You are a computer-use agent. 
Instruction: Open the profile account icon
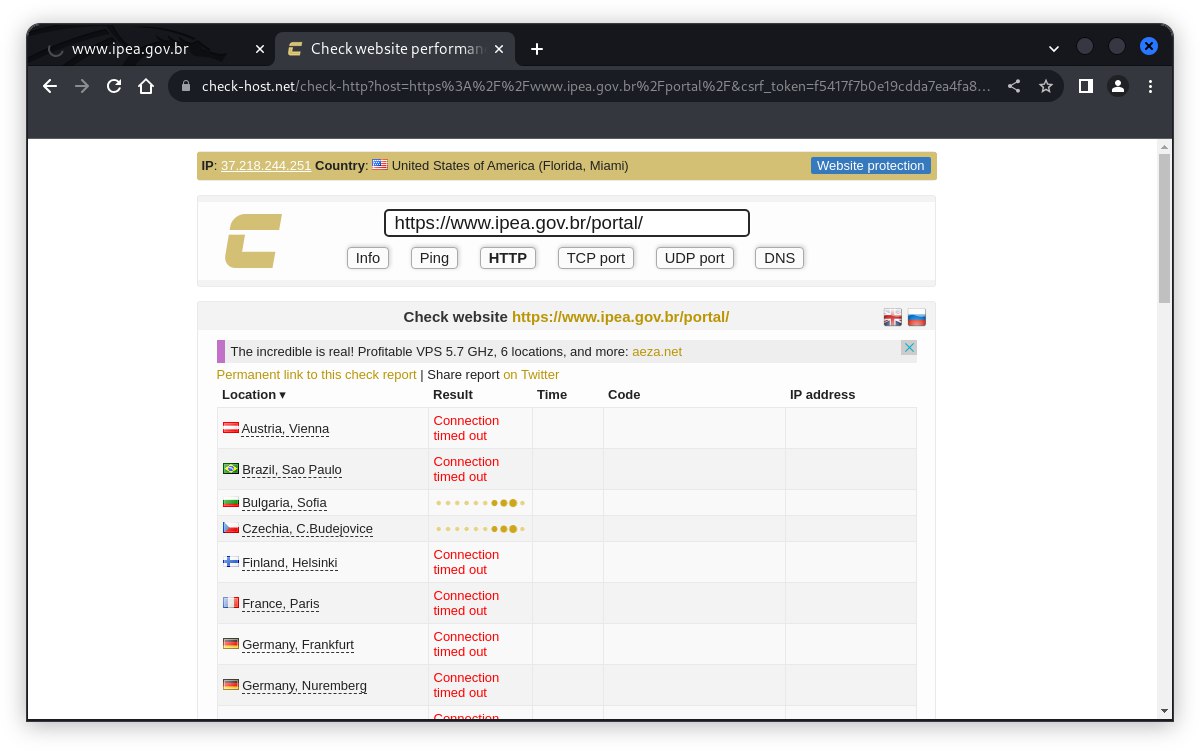click(1118, 86)
